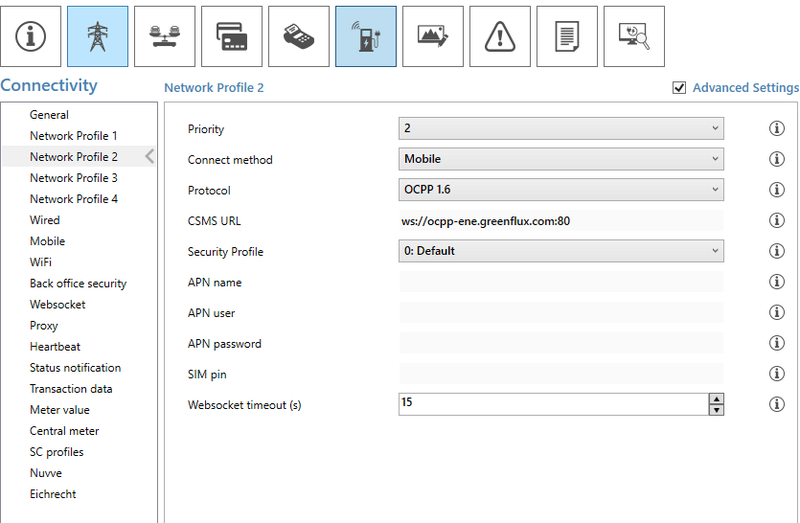
Task: Uncheck the Advanced Settings checkbox
Action: click(x=680, y=88)
